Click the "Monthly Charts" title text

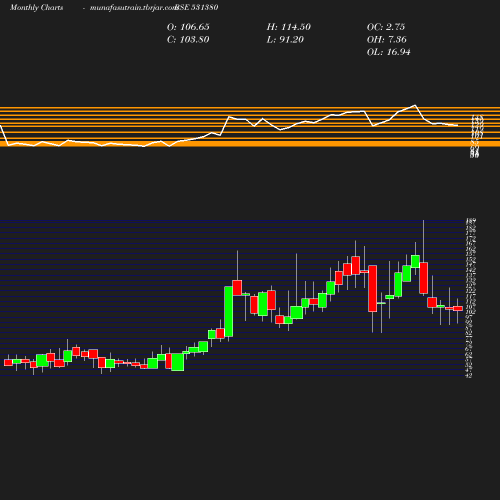(x=36, y=7)
